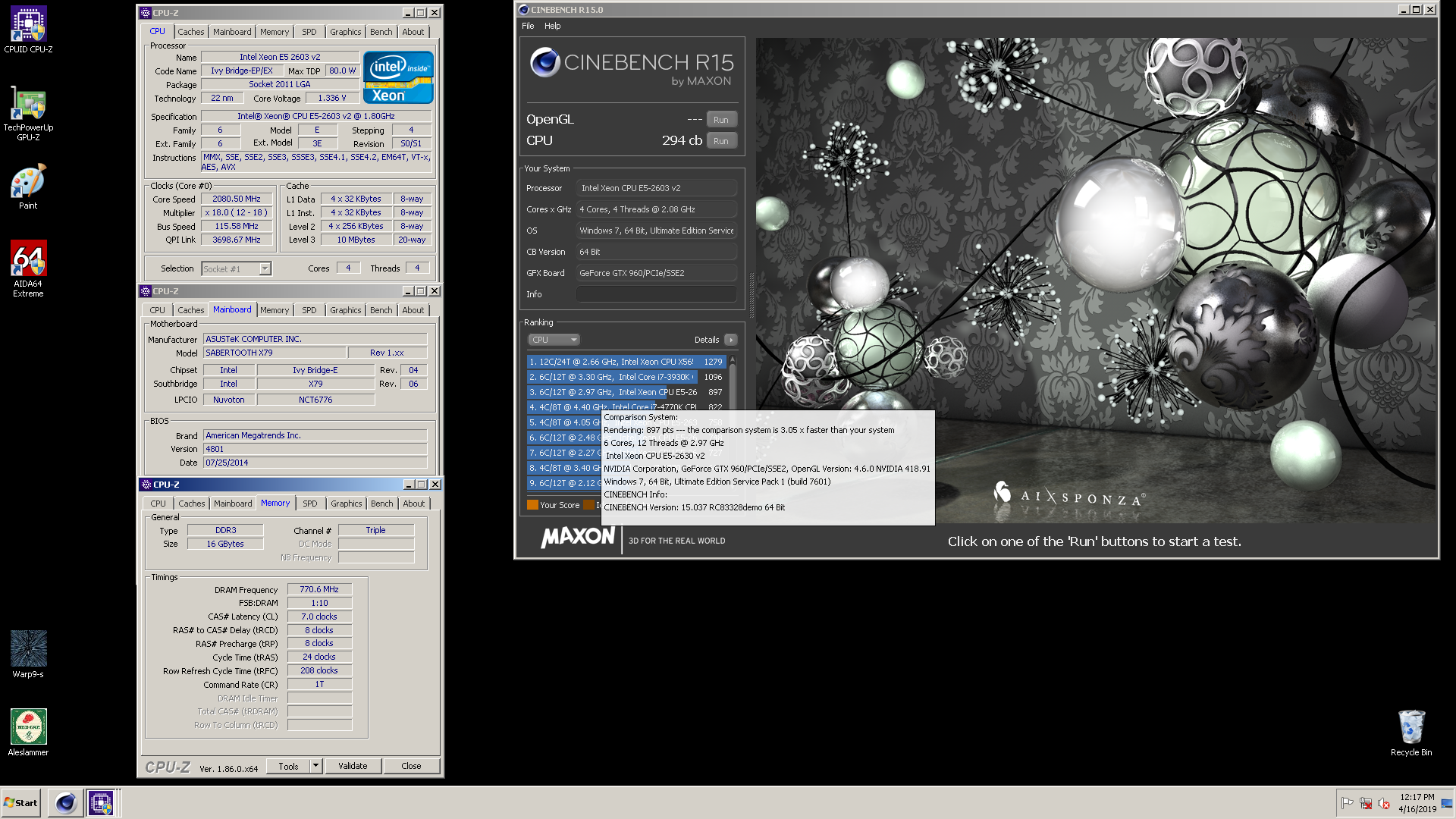Open the Tools dropdown arrow in CPU-Z
Image resolution: width=1456 pixels, height=819 pixels.
(x=315, y=766)
